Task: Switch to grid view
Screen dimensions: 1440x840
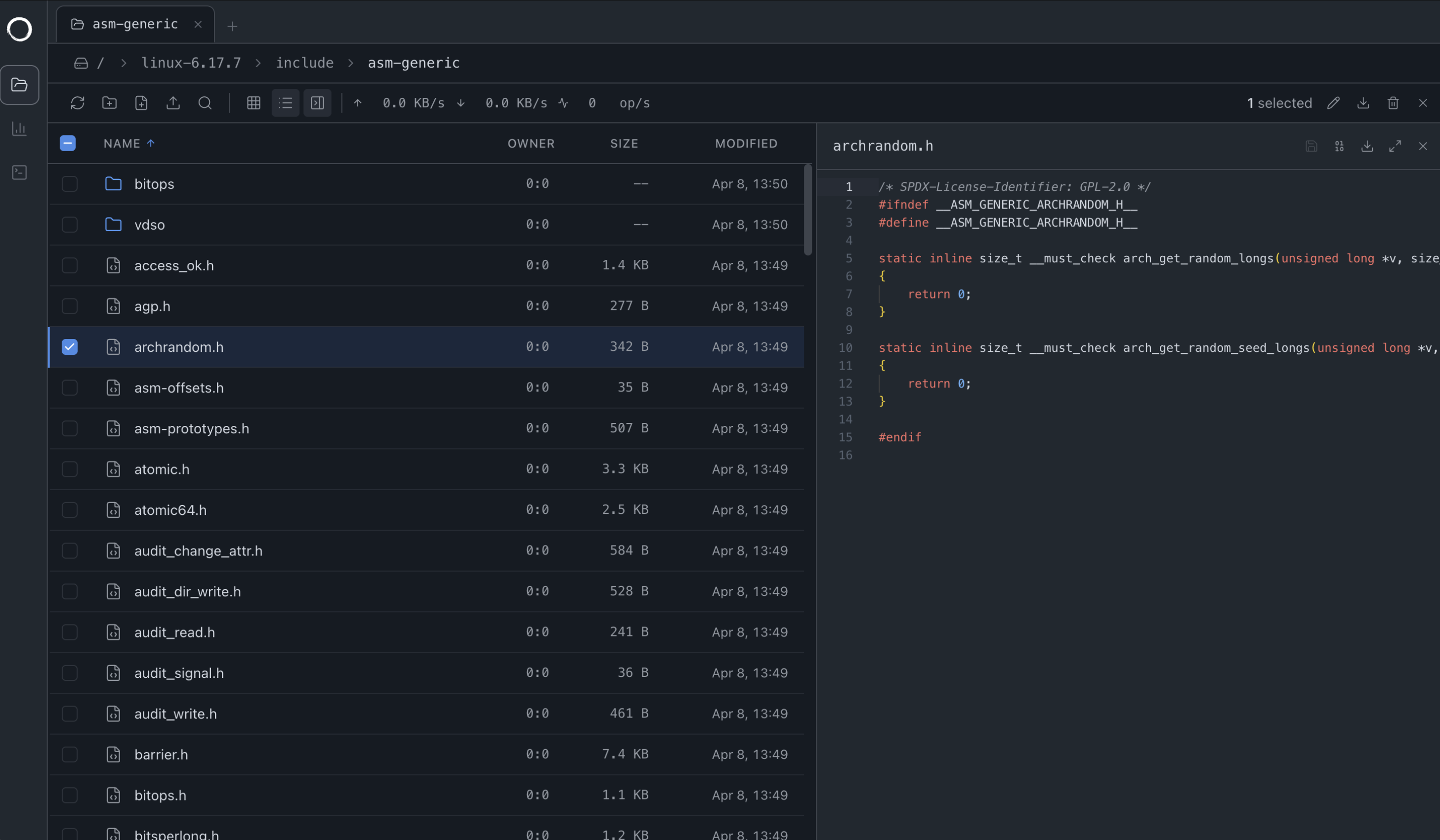Action: pyautogui.click(x=253, y=103)
